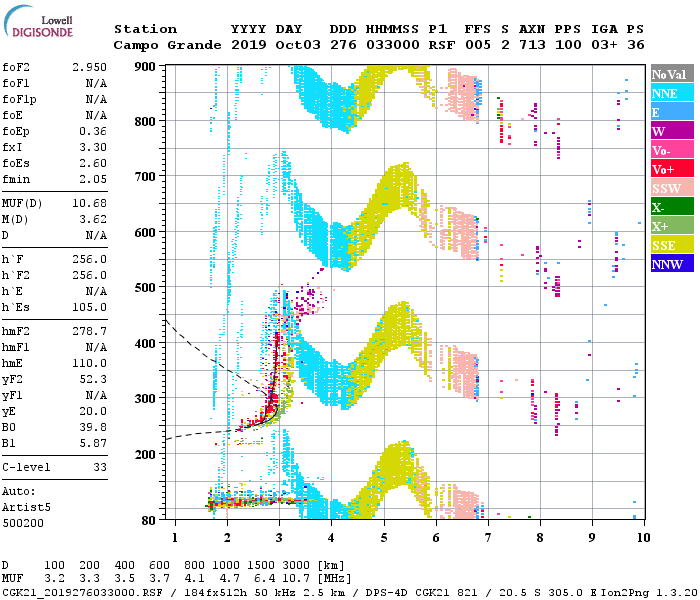This screenshot has height=600, width=700.
Task: Click the foF2 value 2.950
Action: [89, 67]
